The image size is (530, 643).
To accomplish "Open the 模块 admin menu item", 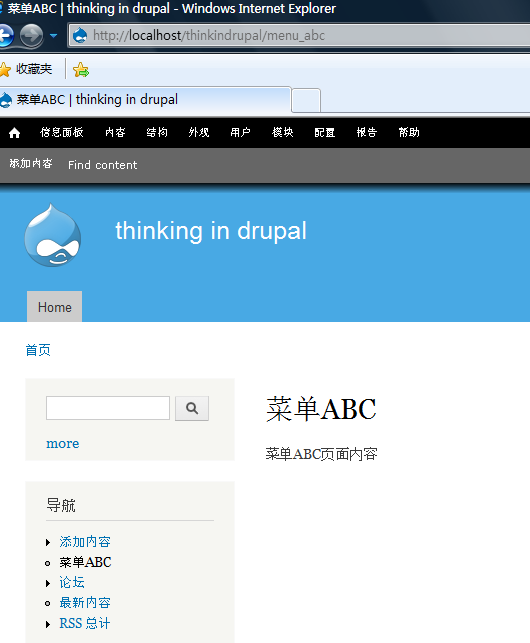I will [x=283, y=132].
